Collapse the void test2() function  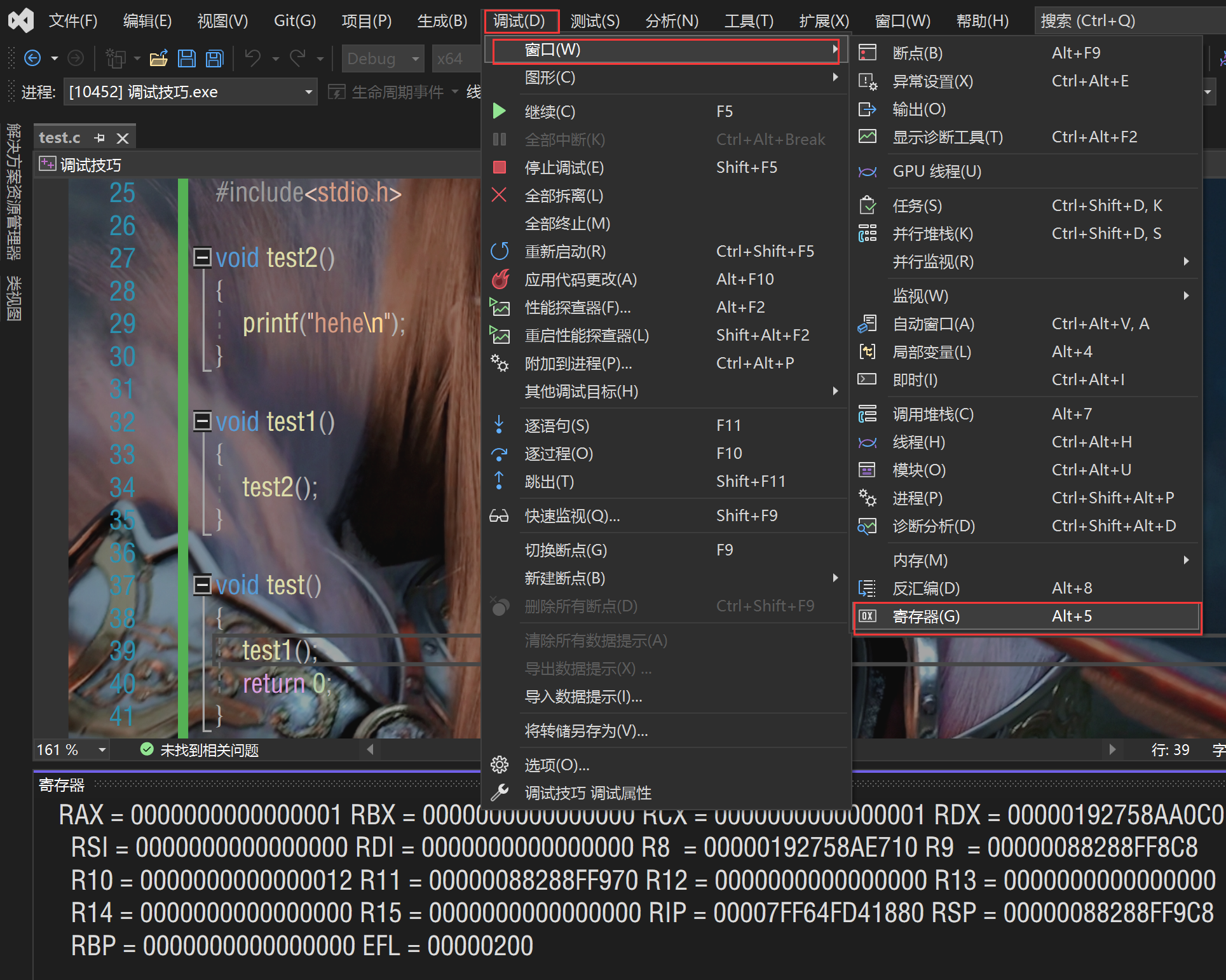pos(202,257)
